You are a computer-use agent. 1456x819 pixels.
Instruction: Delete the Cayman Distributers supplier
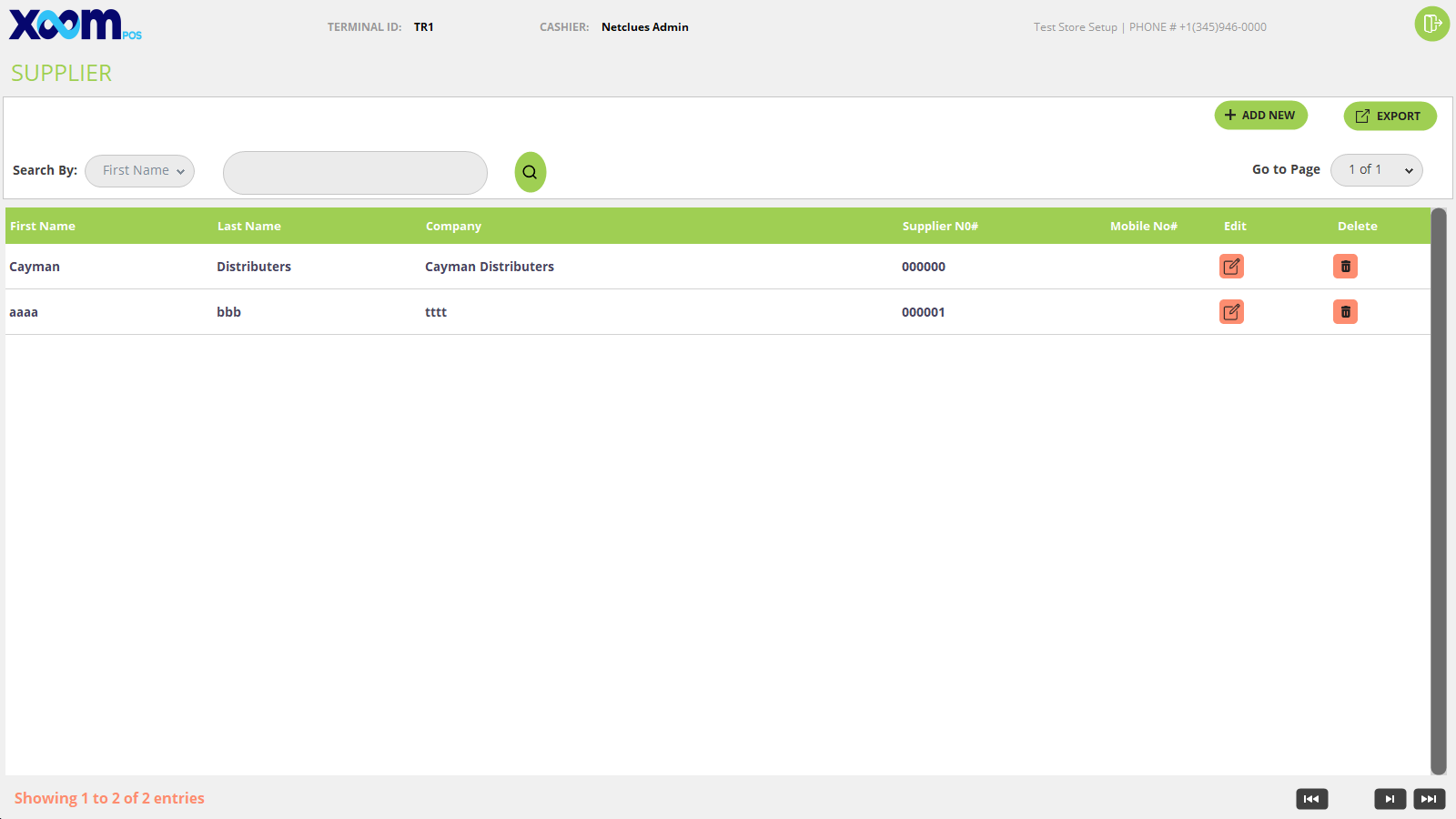(1345, 267)
